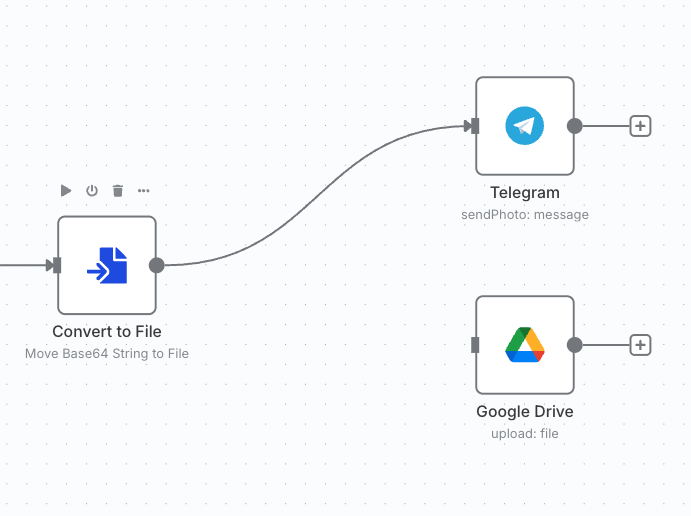Select the Telegram node icon

[524, 126]
